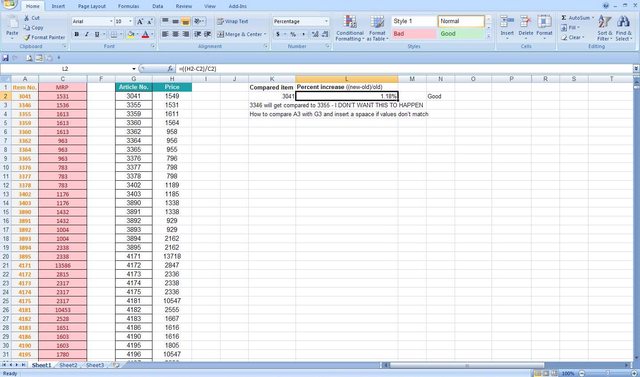640x377 pixels.
Task: Open Find & Select tool
Action: (x=623, y=28)
